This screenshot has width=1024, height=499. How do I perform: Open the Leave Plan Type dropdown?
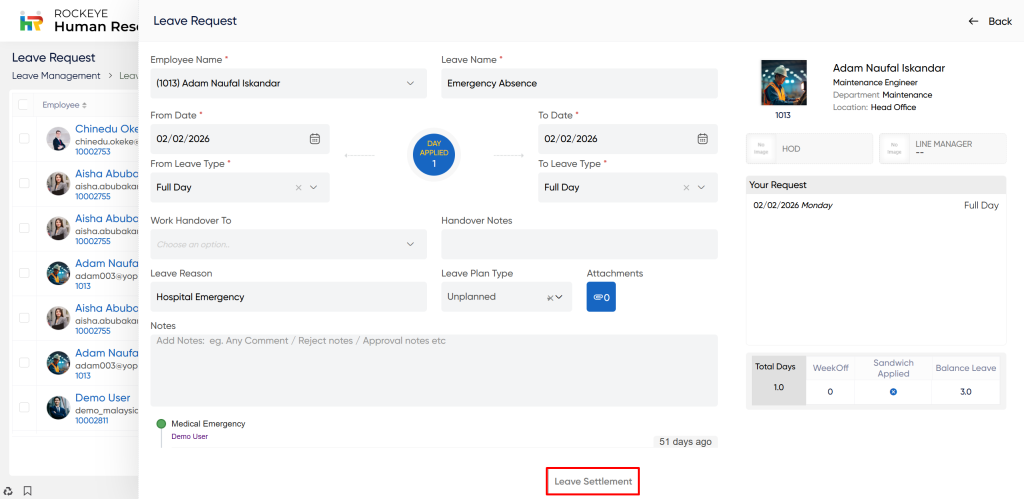[558, 297]
